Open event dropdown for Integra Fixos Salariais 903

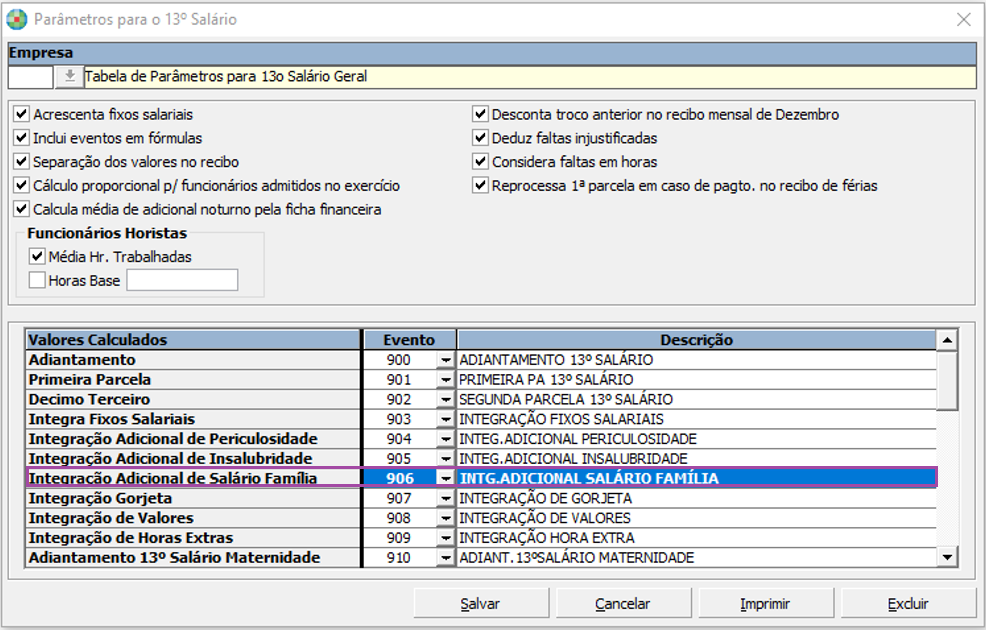(446, 420)
